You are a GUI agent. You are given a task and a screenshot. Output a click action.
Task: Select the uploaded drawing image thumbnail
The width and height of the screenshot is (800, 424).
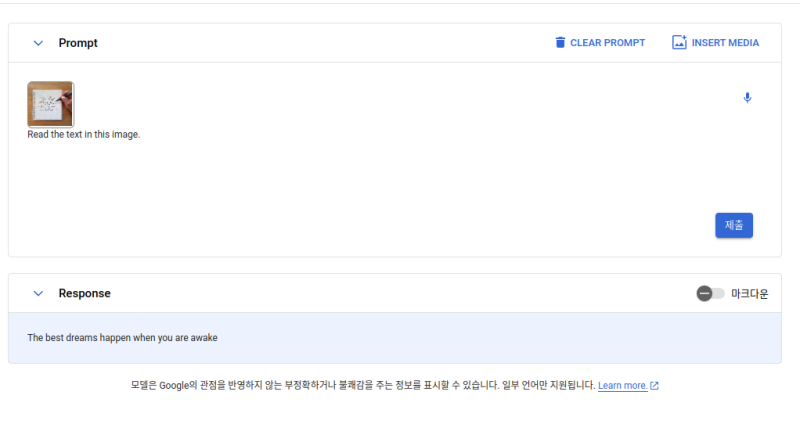coord(50,103)
